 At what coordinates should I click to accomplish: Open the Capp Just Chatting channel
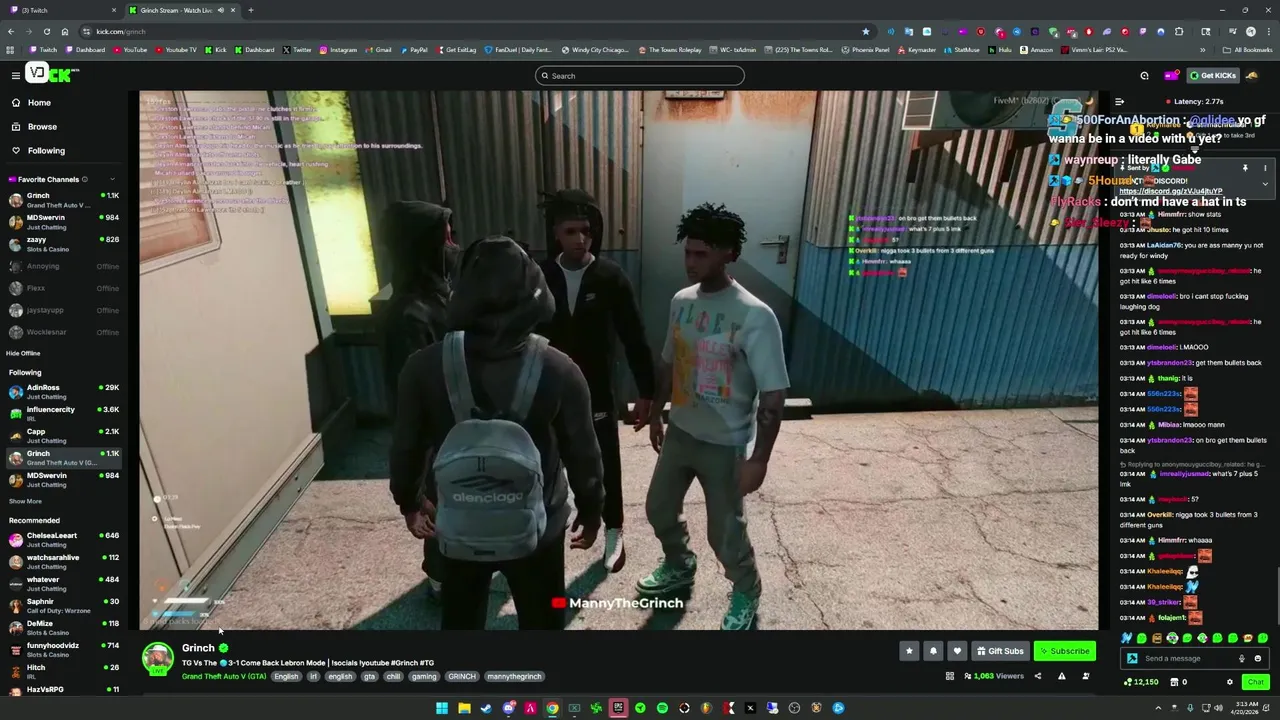click(62, 435)
